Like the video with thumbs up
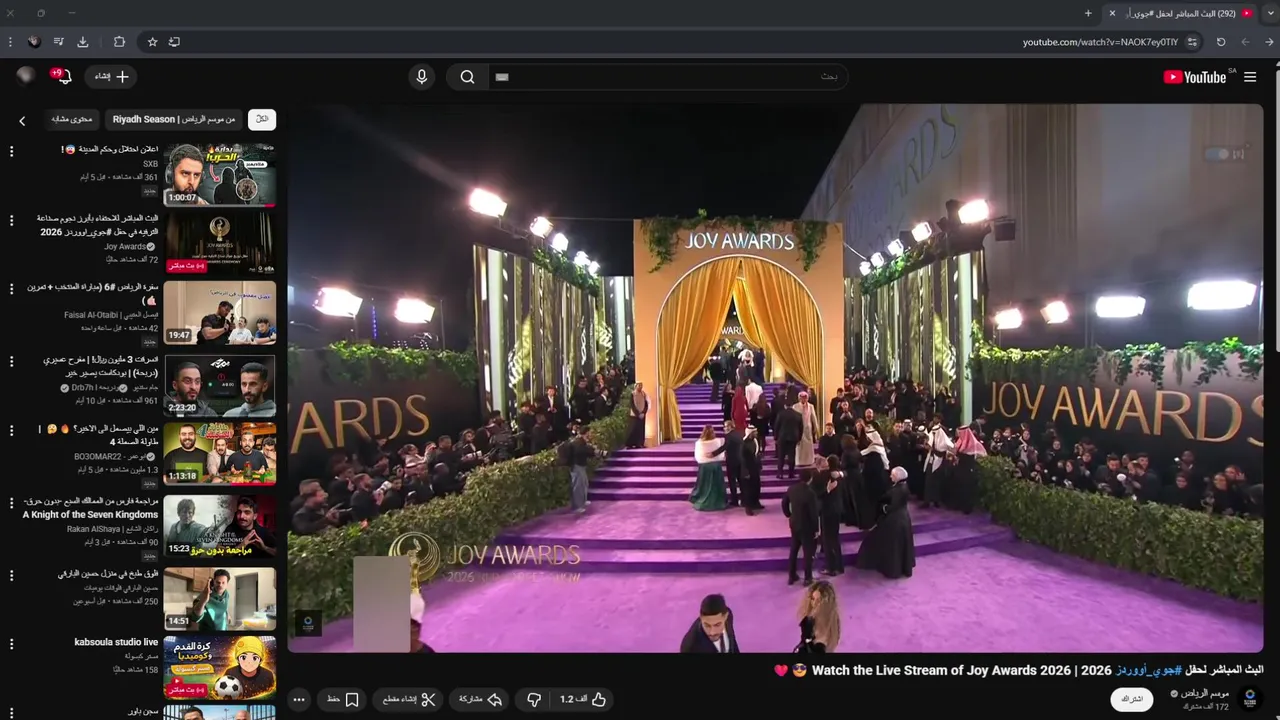This screenshot has width=1280, height=720. (x=584, y=700)
